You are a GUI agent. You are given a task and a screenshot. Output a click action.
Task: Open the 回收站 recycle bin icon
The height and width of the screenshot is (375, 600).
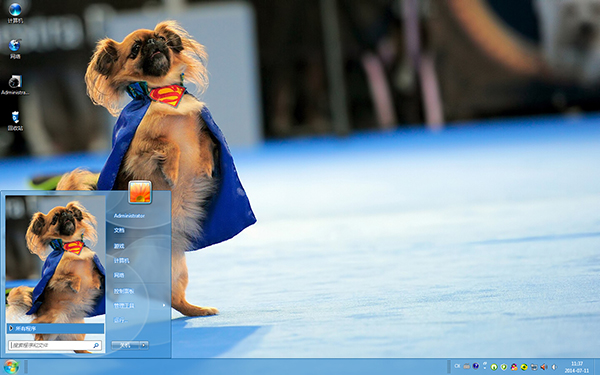[15, 121]
